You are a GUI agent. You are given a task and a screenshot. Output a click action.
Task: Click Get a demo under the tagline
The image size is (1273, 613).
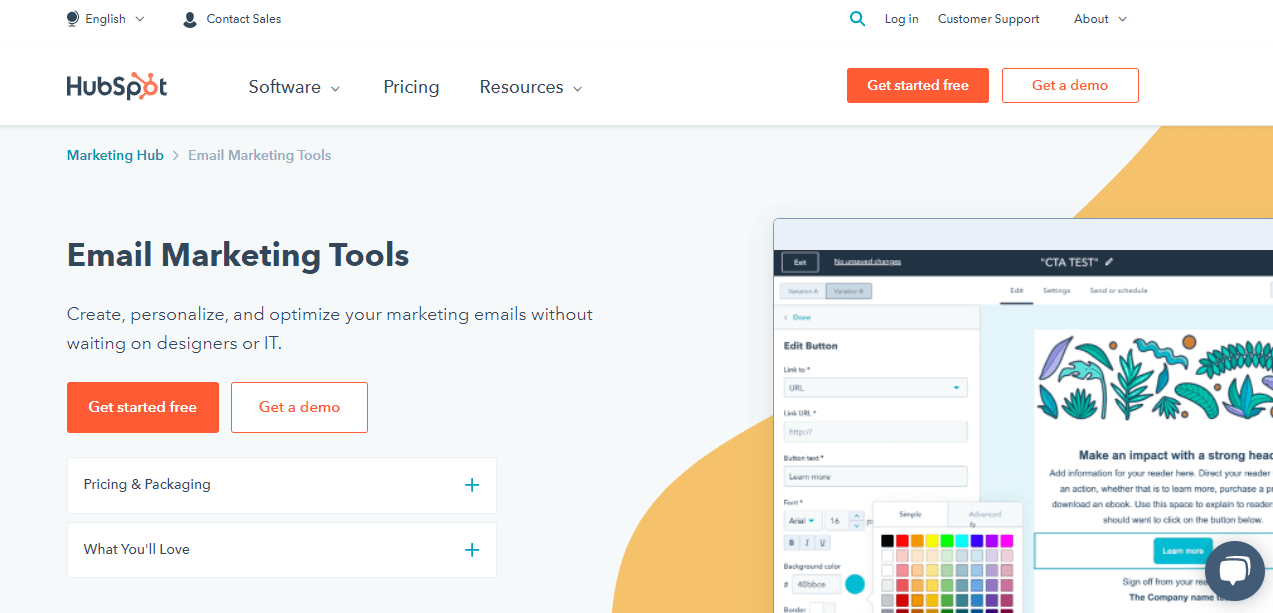299,407
